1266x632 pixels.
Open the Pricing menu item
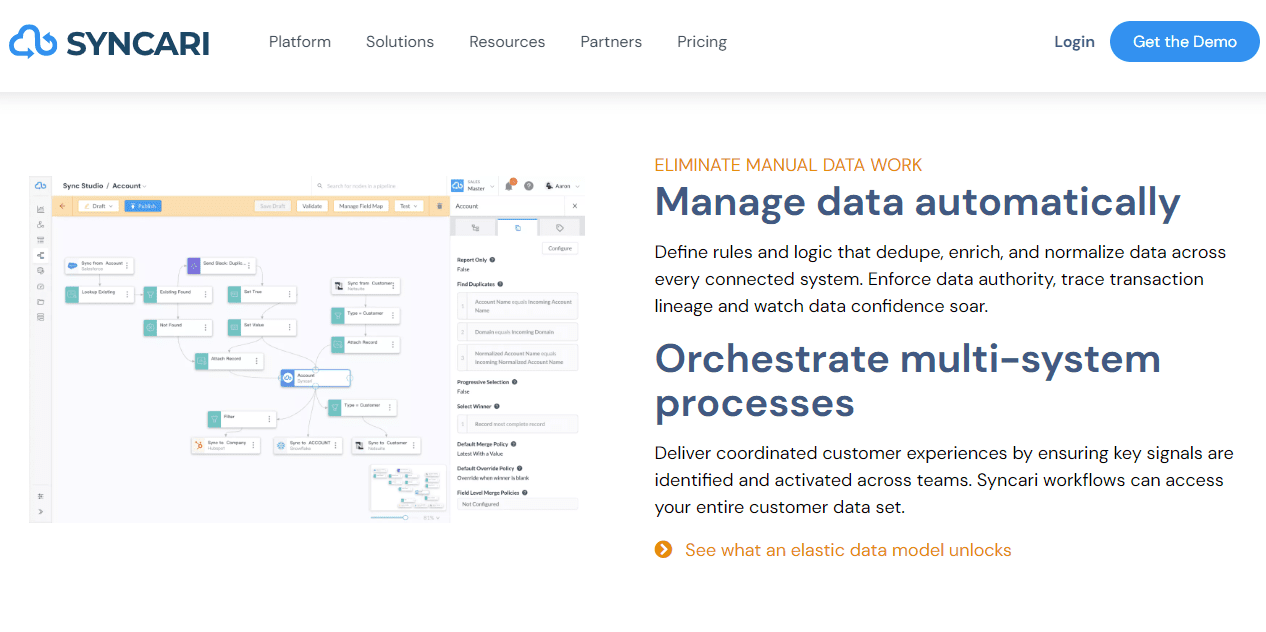[702, 42]
